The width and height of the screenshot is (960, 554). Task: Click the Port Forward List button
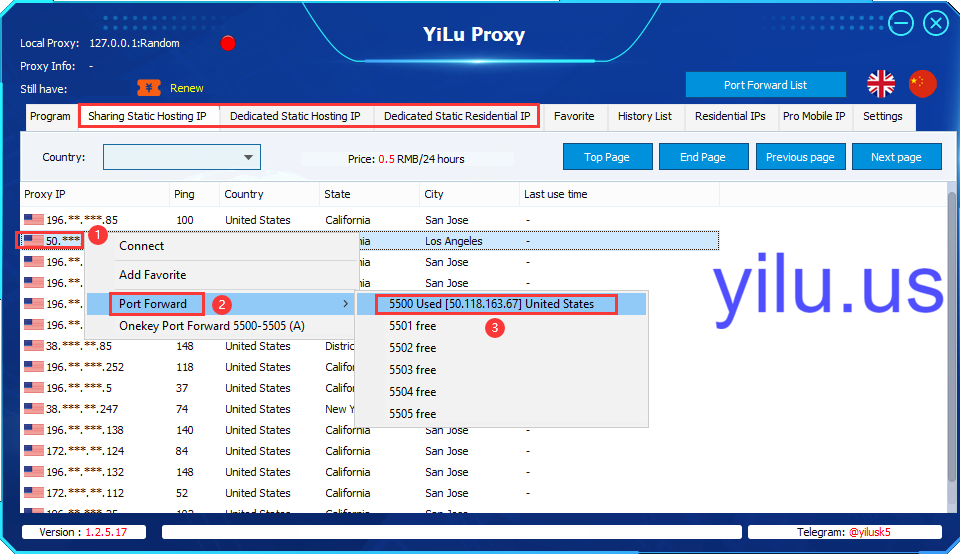(x=765, y=85)
